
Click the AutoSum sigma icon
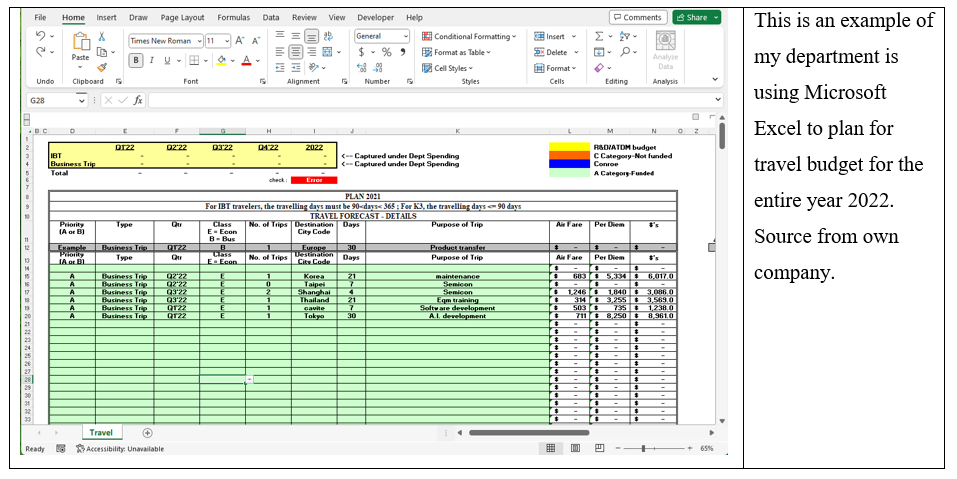tap(598, 36)
